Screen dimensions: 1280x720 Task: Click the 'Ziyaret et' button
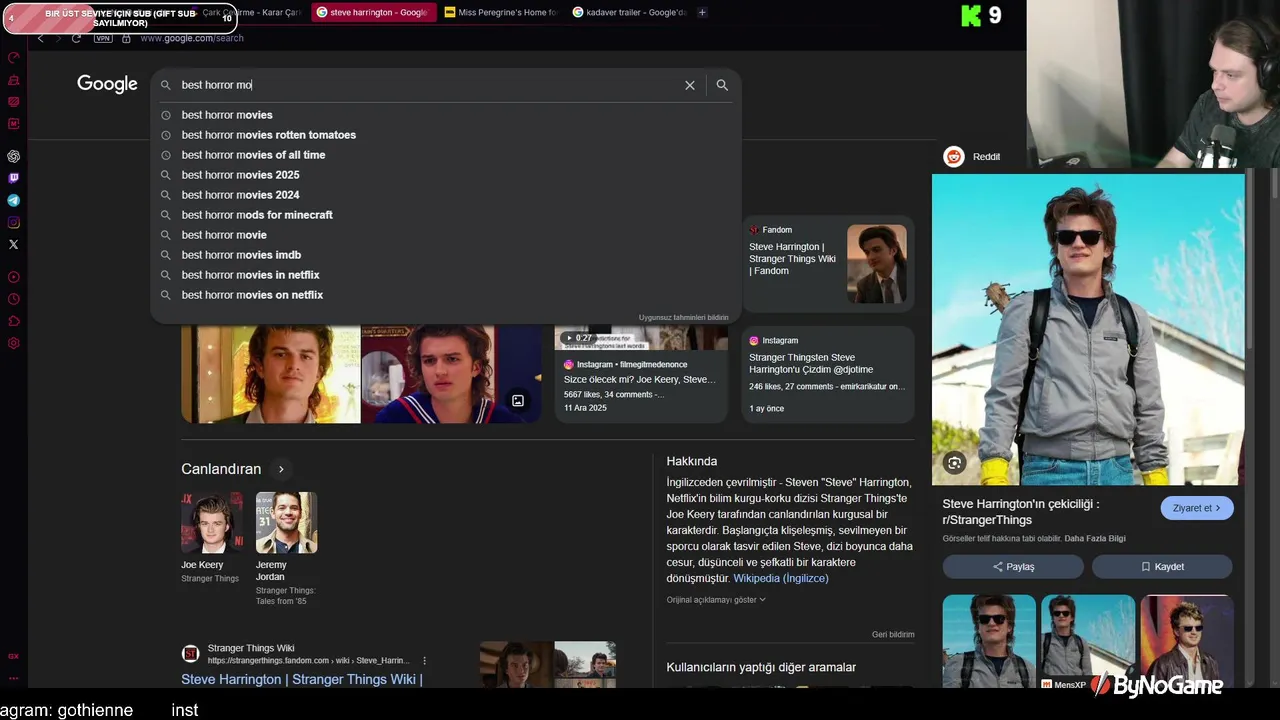click(x=1197, y=508)
